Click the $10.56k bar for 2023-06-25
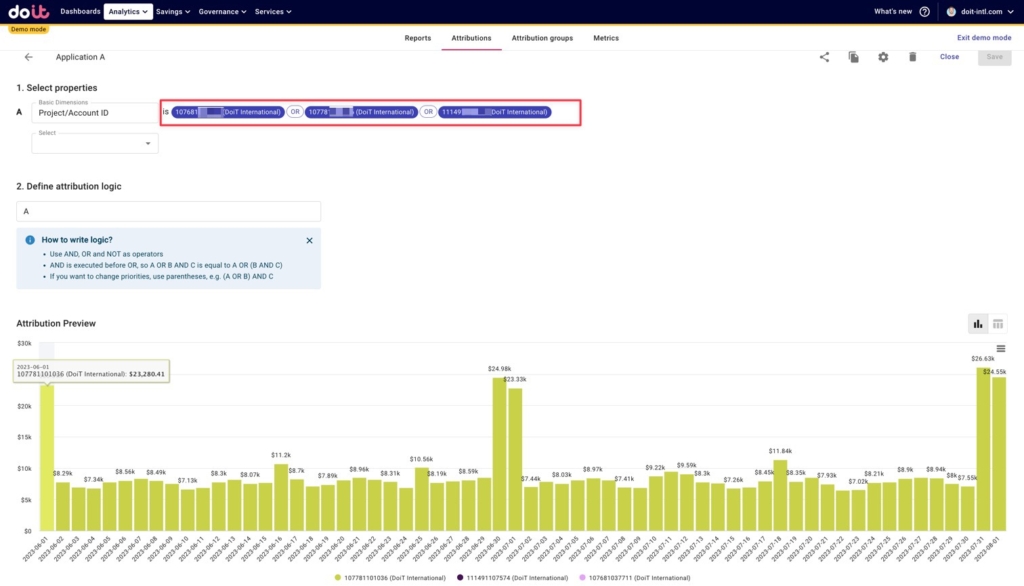Viewport: 1024px width, 586px height. tap(422, 499)
